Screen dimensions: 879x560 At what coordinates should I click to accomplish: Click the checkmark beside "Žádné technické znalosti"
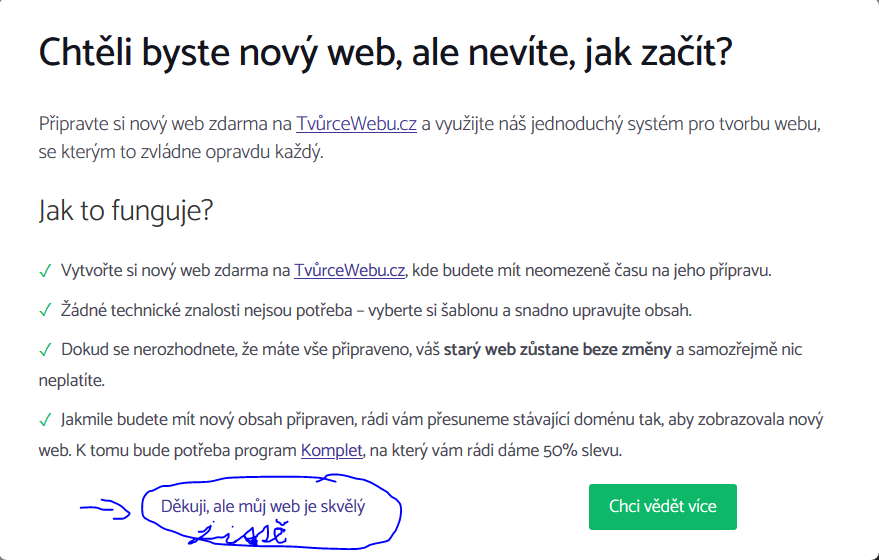pyautogui.click(x=45, y=311)
